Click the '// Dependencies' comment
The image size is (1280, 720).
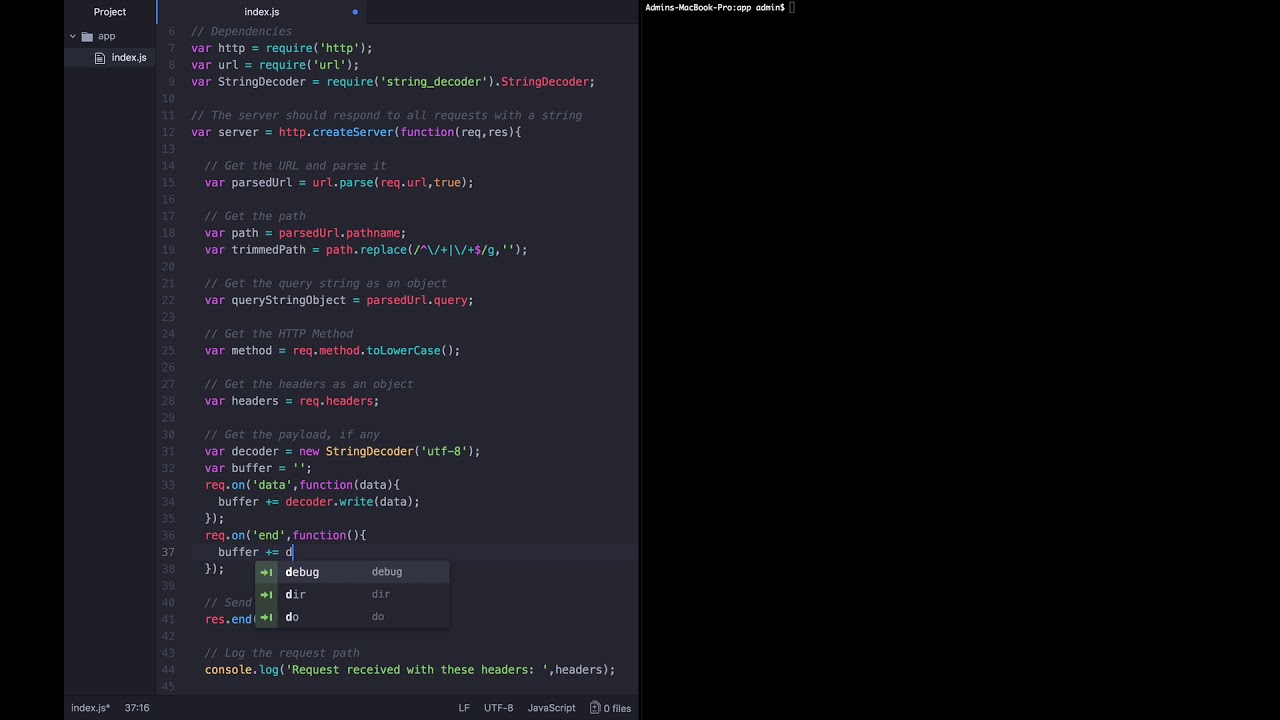tap(241, 32)
